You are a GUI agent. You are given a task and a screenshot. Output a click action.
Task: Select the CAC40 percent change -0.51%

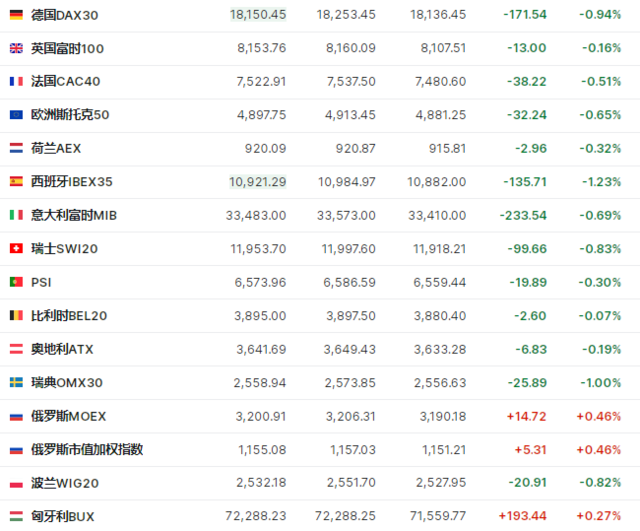tap(601, 82)
